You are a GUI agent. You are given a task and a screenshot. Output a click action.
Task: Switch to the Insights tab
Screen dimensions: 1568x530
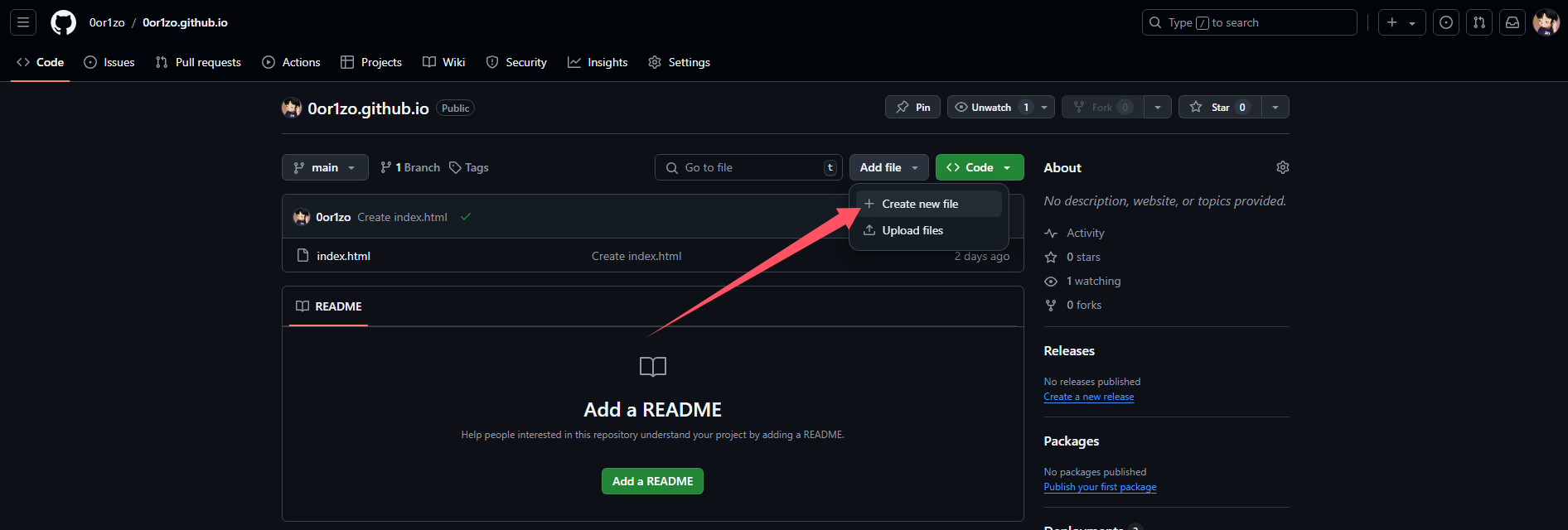coord(598,62)
